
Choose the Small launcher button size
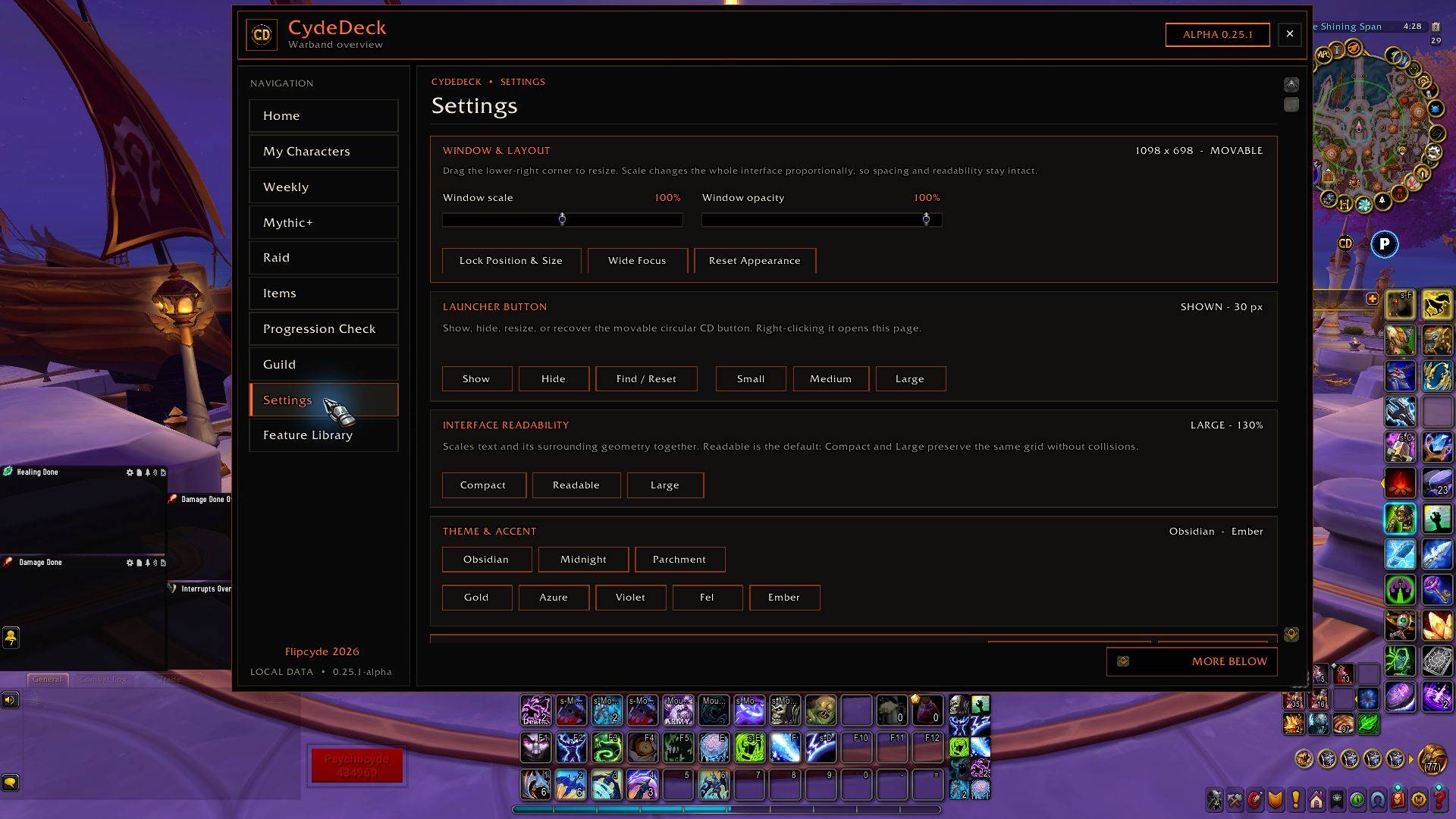(x=751, y=379)
